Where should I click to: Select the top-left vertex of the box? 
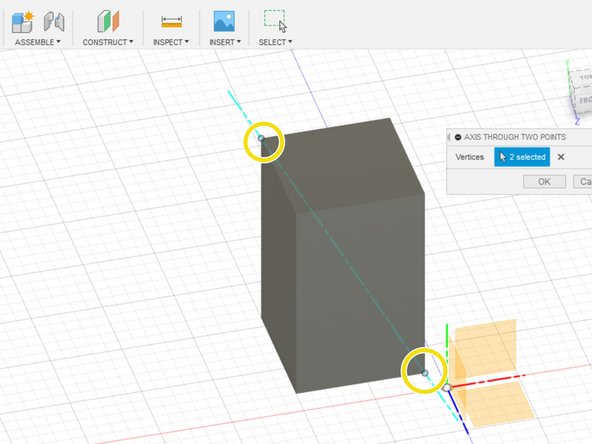coord(261,139)
